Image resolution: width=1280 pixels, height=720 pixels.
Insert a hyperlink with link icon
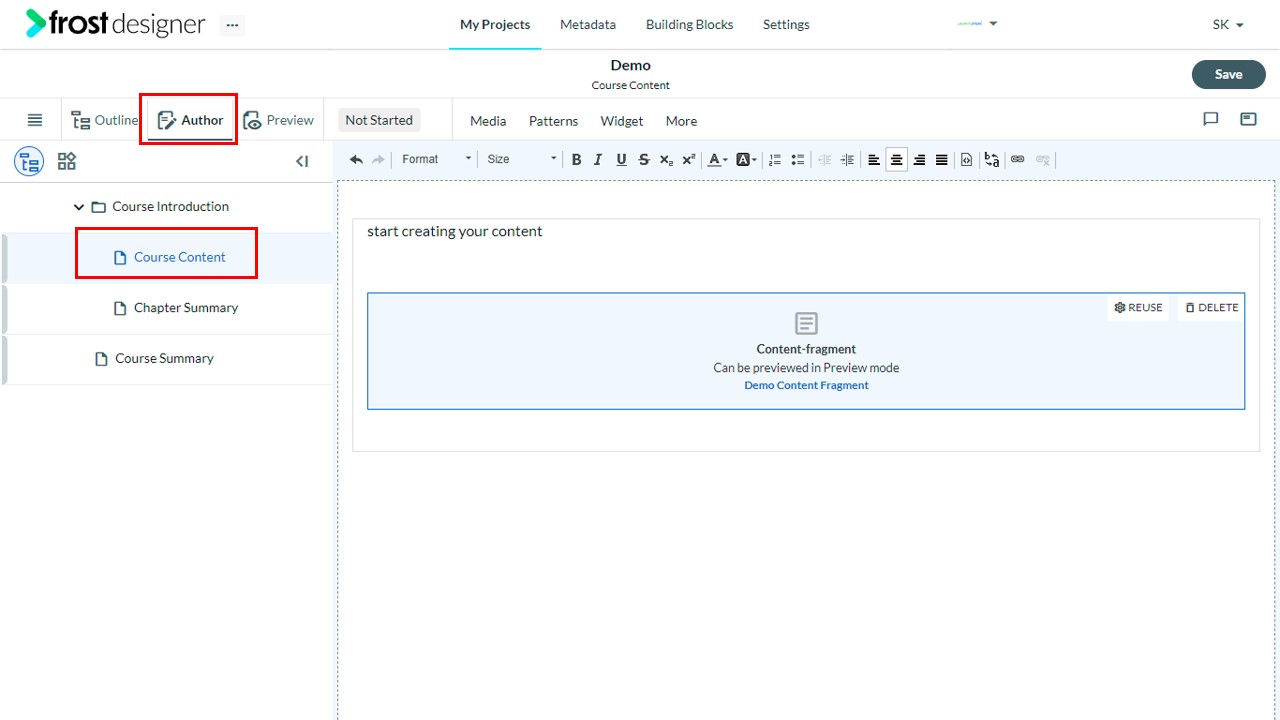[x=1018, y=159]
